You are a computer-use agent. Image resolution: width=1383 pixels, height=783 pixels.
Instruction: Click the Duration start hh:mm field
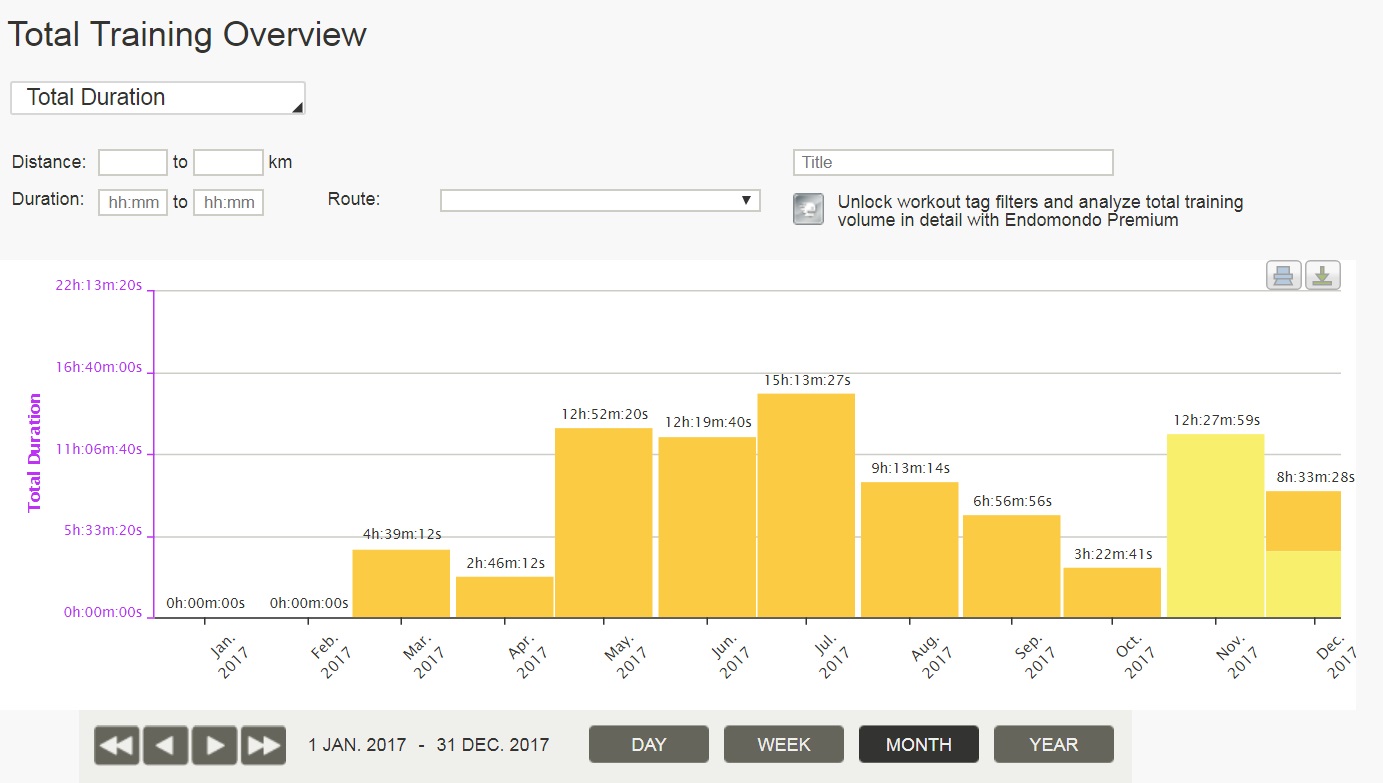[133, 202]
